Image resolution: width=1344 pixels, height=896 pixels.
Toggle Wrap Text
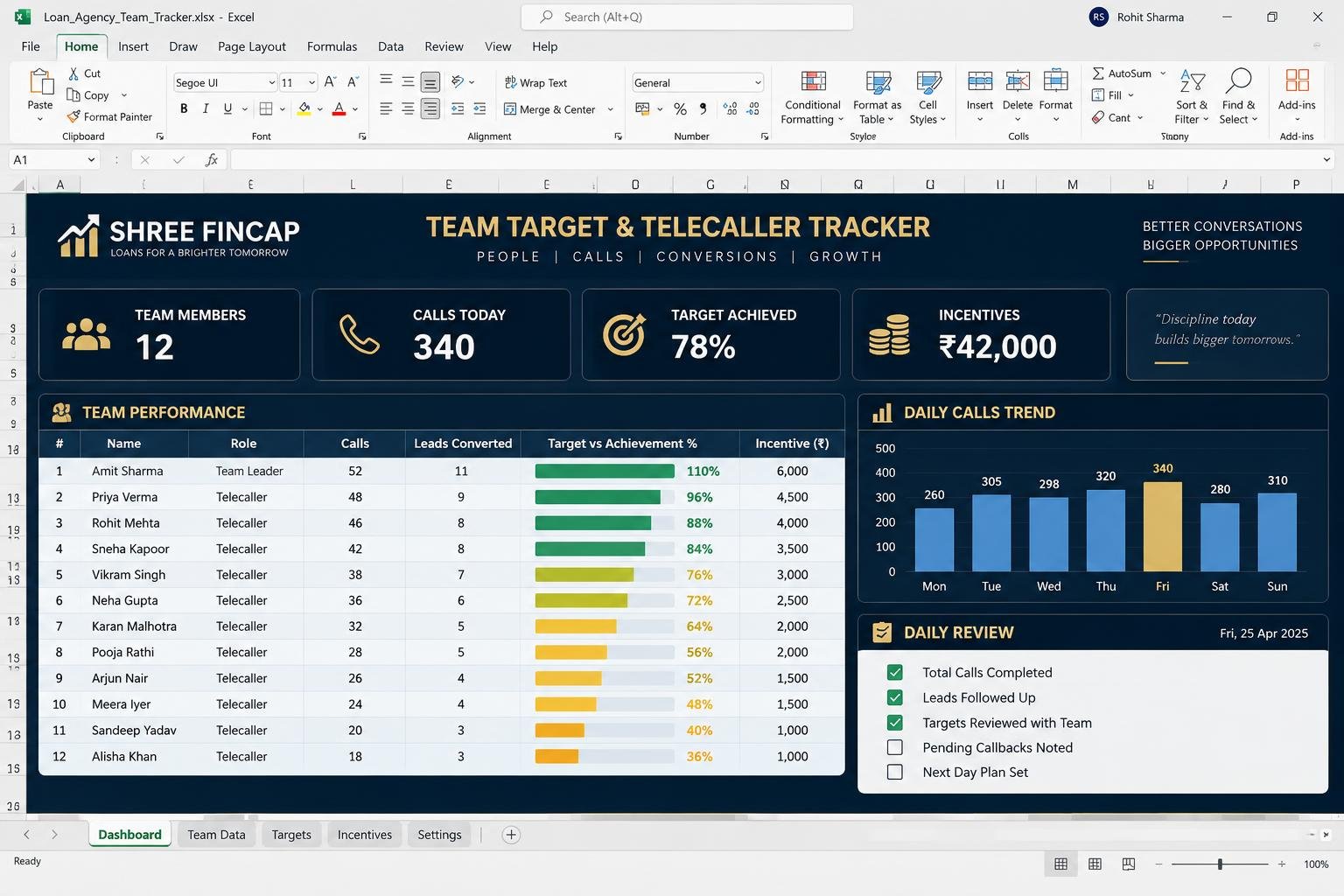[x=535, y=82]
